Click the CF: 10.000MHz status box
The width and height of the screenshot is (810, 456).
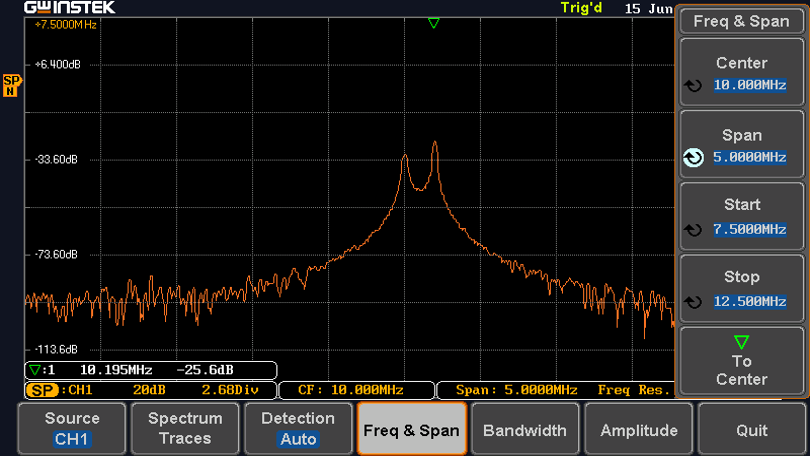click(x=356, y=390)
